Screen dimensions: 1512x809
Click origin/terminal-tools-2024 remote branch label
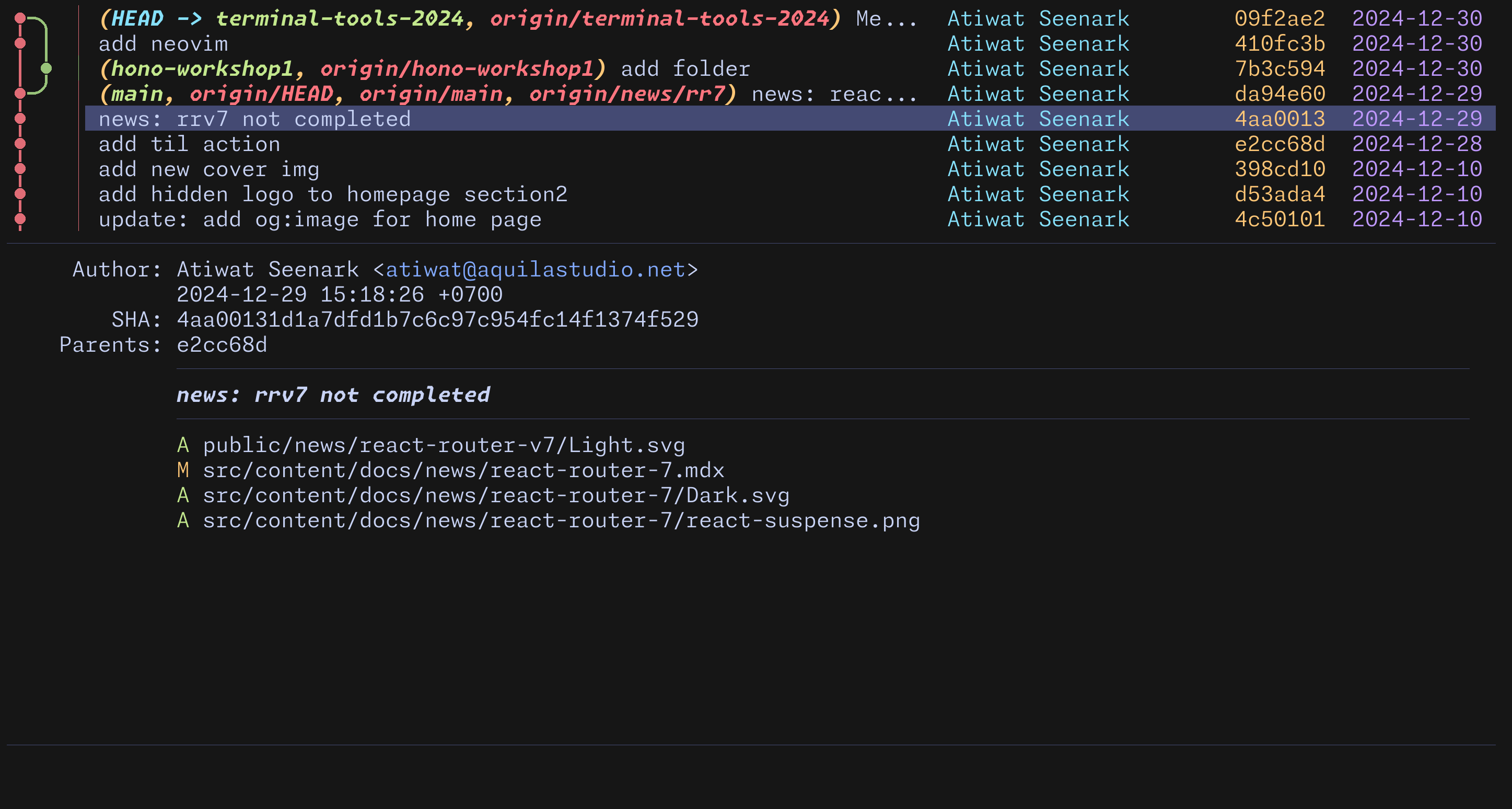pyautogui.click(x=659, y=19)
